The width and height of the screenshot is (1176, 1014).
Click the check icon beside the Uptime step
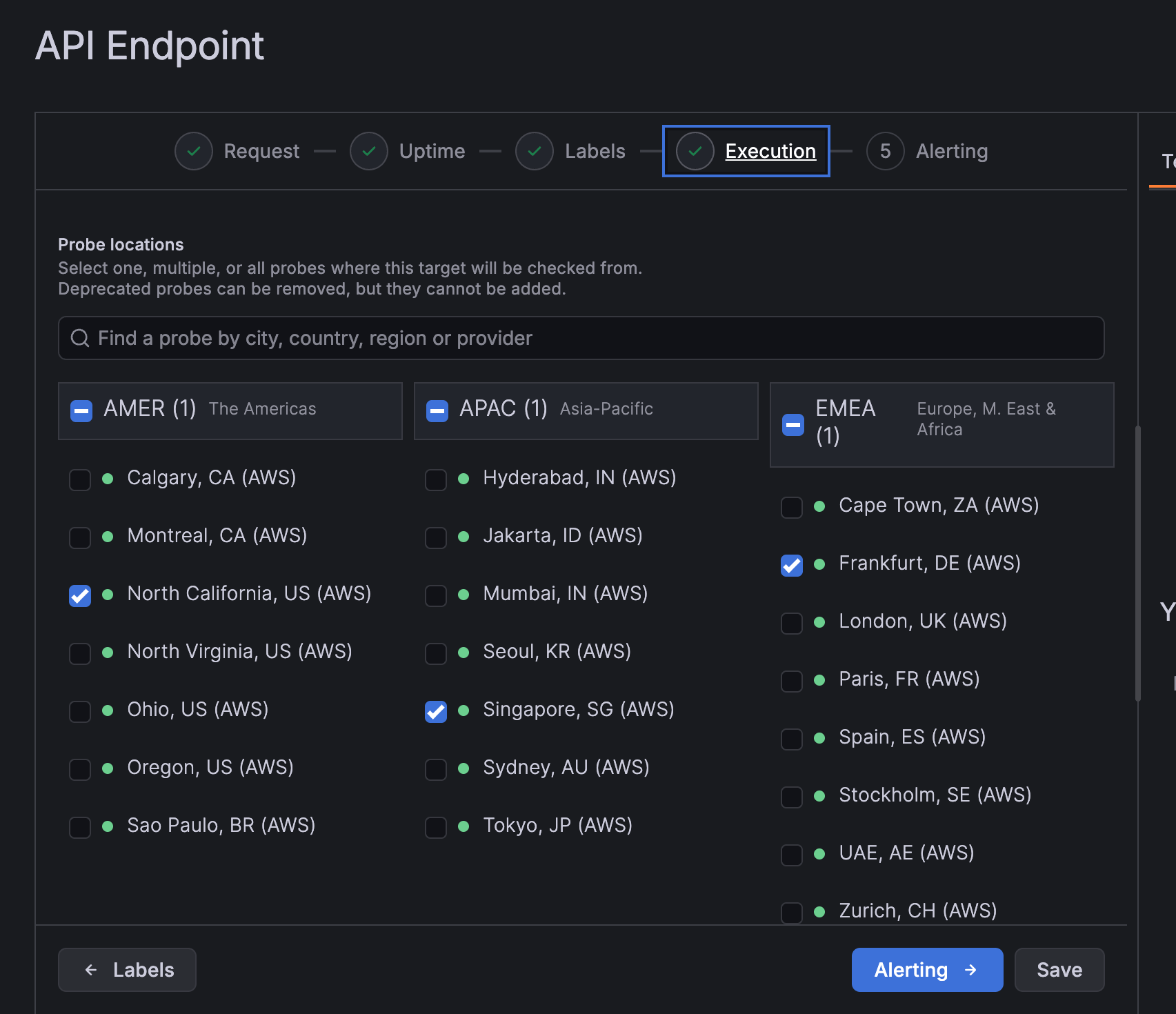point(369,150)
